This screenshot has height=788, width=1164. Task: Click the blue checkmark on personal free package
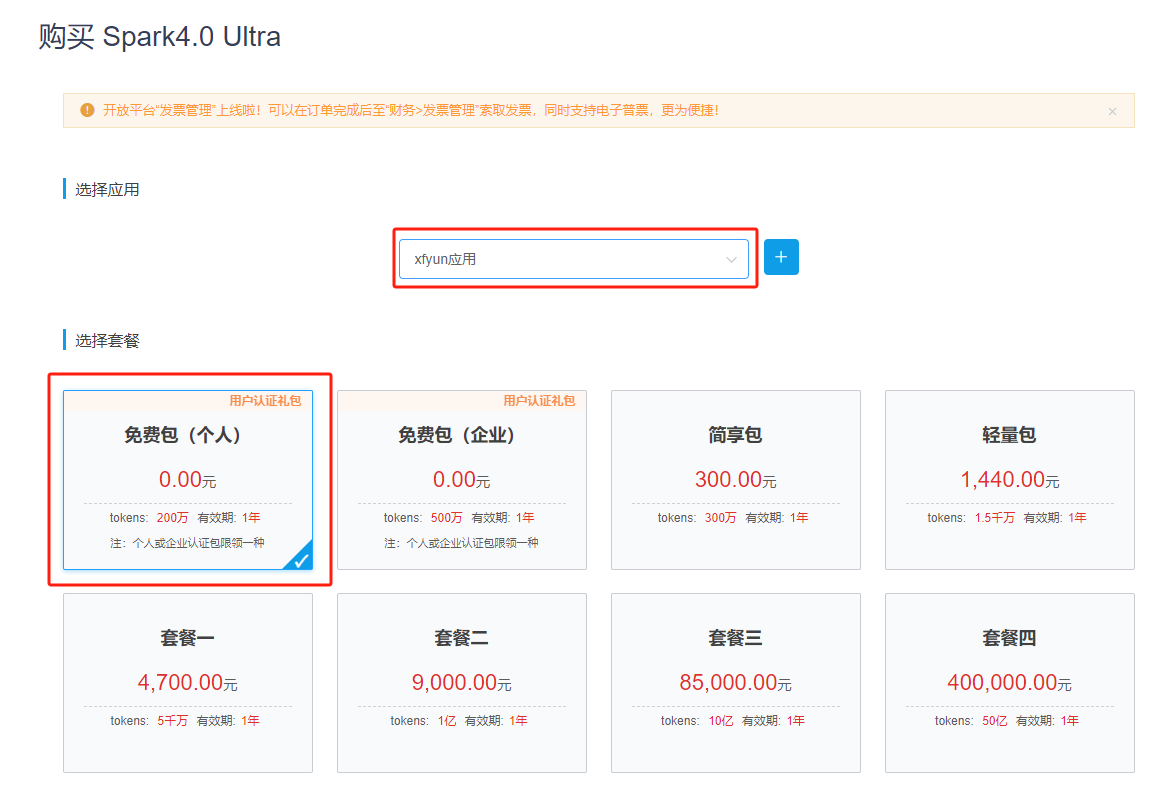(x=301, y=559)
